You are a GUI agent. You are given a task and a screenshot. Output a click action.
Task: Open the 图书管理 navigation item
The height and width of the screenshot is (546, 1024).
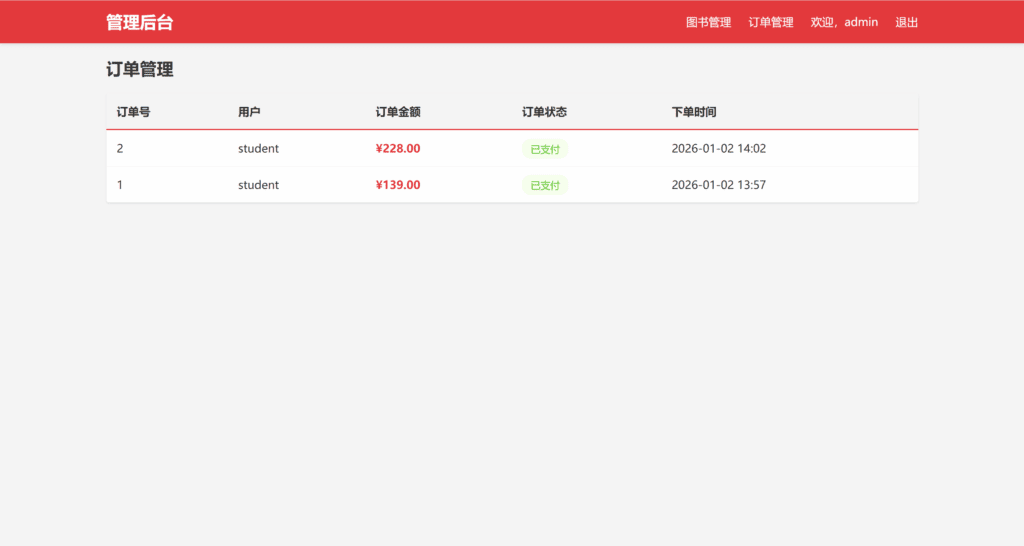[x=708, y=22]
